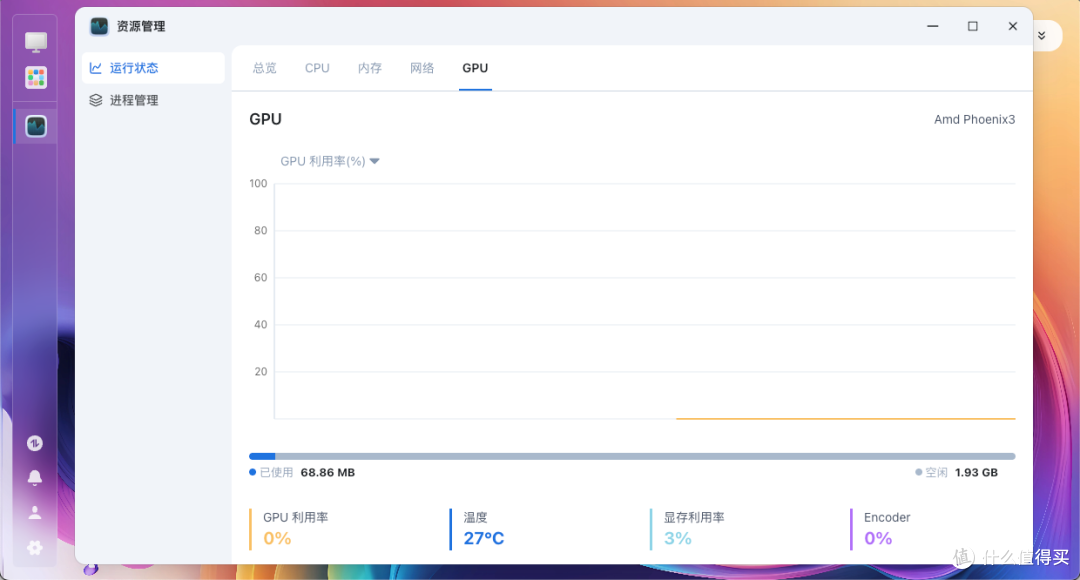Click the 资源管理 window title
This screenshot has height=580, width=1080.
coord(141,26)
